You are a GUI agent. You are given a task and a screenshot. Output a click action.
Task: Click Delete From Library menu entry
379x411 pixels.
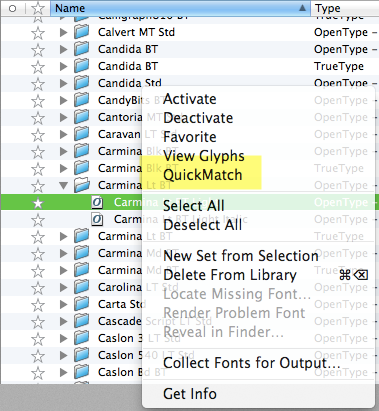(x=230, y=275)
